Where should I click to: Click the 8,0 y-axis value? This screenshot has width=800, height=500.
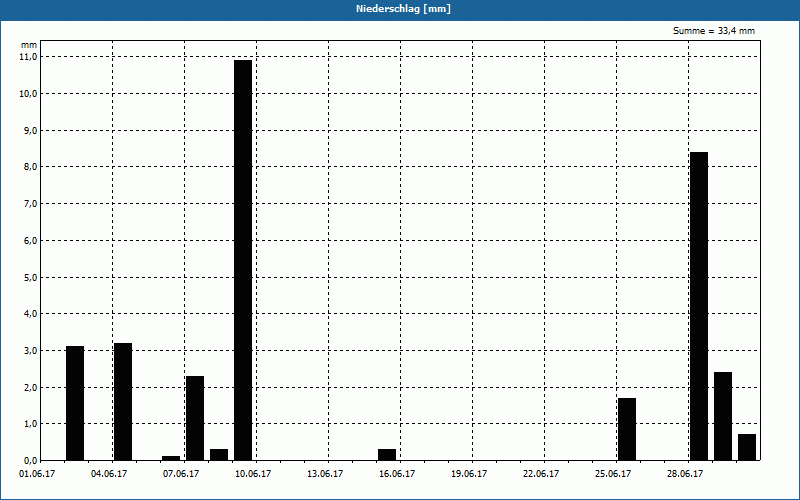click(31, 167)
